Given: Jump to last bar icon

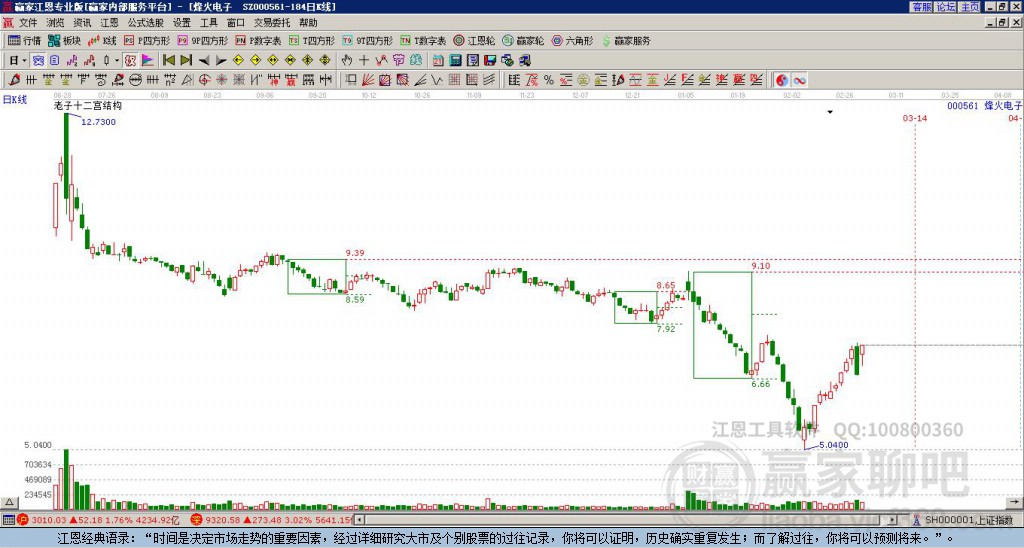Looking at the screenshot, I should coord(186,61).
